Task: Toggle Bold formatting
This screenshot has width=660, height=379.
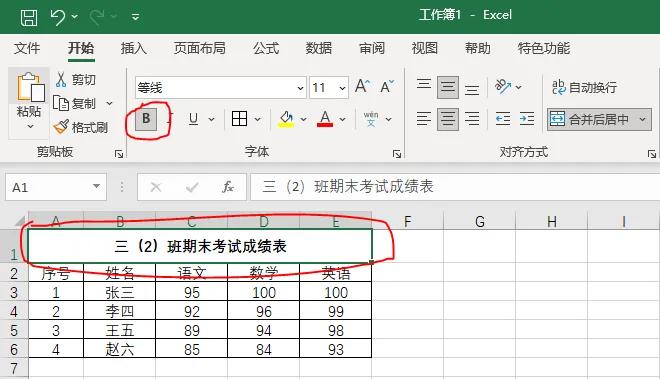Action: (x=146, y=119)
